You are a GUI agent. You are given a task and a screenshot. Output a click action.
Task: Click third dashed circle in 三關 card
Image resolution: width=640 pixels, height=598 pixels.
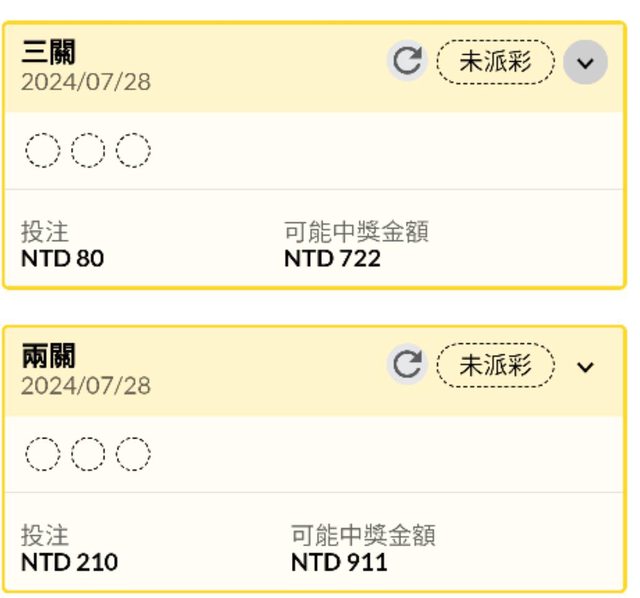coord(133,151)
